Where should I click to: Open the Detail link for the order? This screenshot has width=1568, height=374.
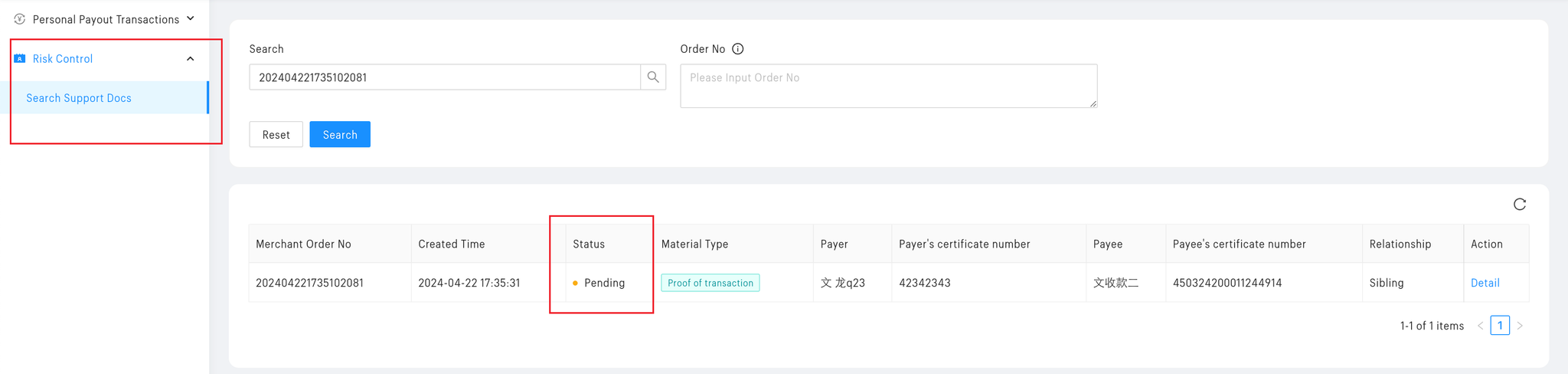point(1485,283)
